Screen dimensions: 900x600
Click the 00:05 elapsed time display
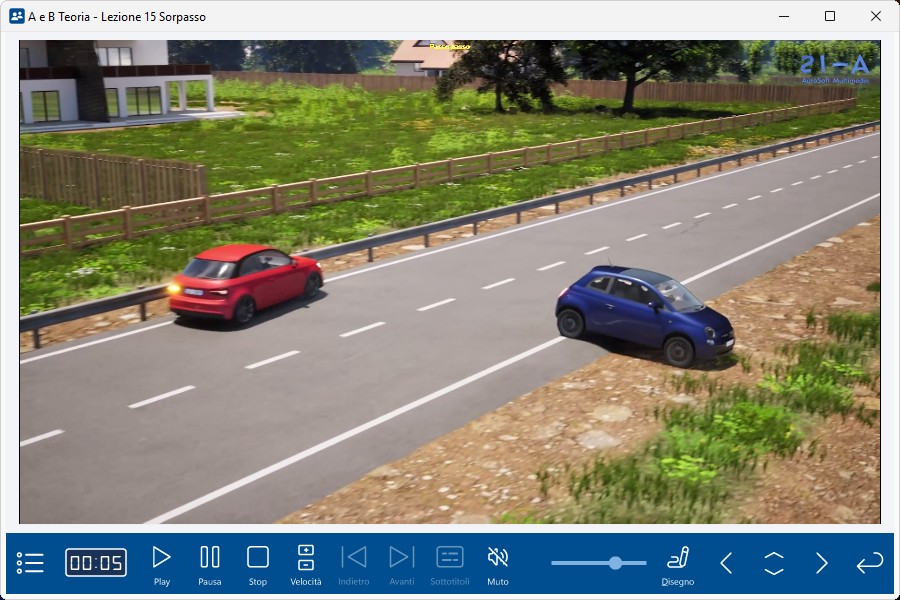tap(96, 563)
